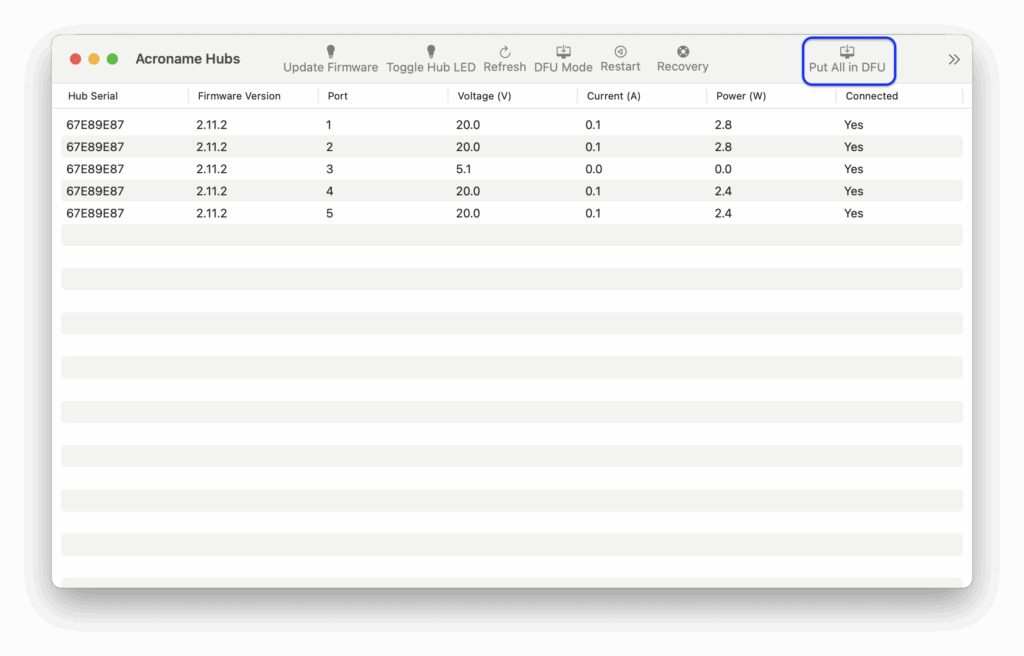This screenshot has height=656, width=1024.
Task: Click the Current (A) column header
Action: pos(614,96)
